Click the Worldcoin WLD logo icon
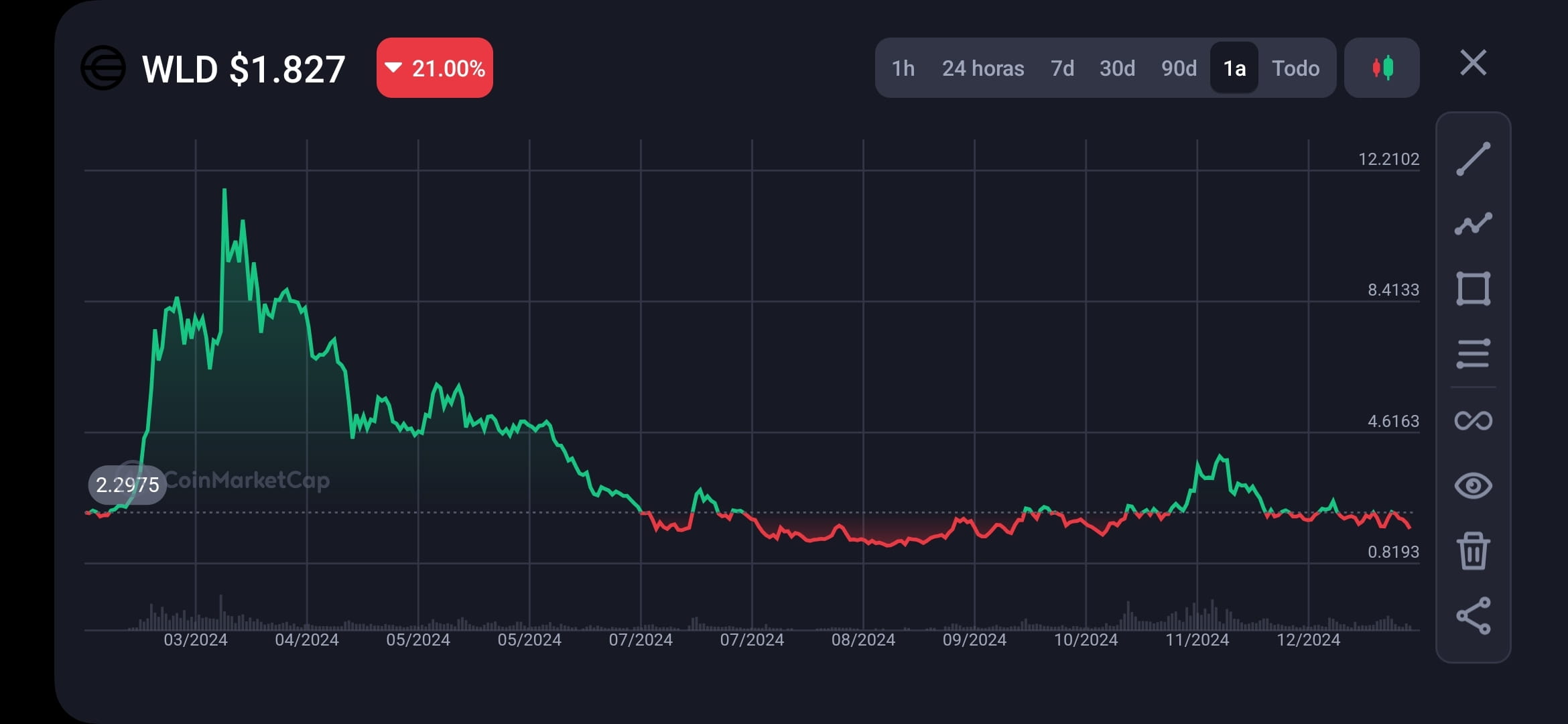Screen dimensions: 1568x724 pyautogui.click(x=103, y=68)
